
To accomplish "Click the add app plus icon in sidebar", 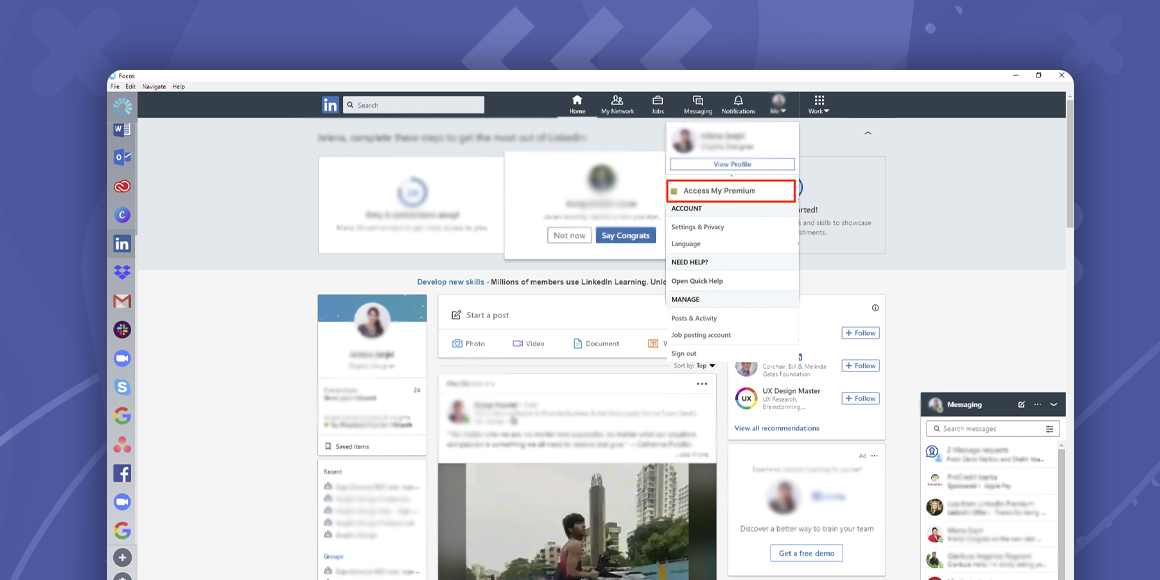I will coord(122,557).
